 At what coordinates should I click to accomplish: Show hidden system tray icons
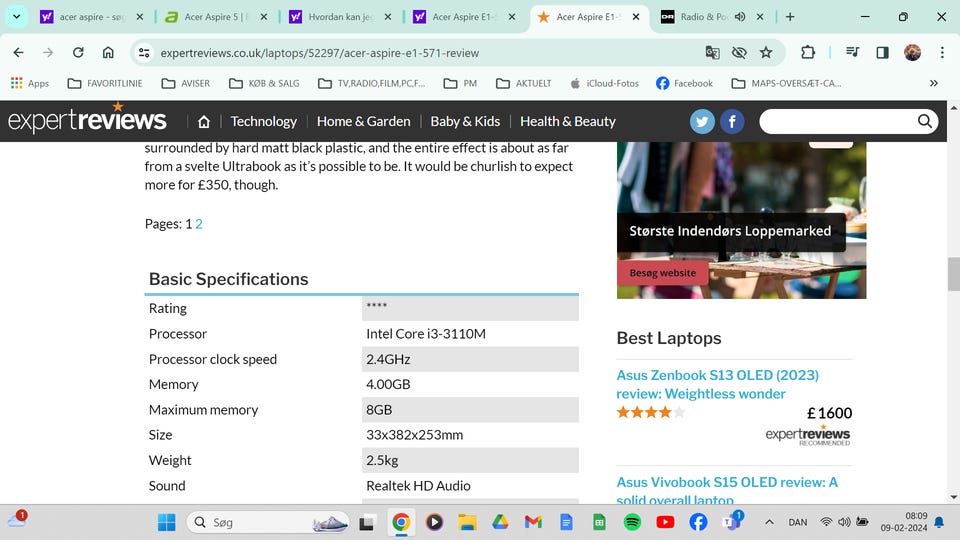coord(769,522)
